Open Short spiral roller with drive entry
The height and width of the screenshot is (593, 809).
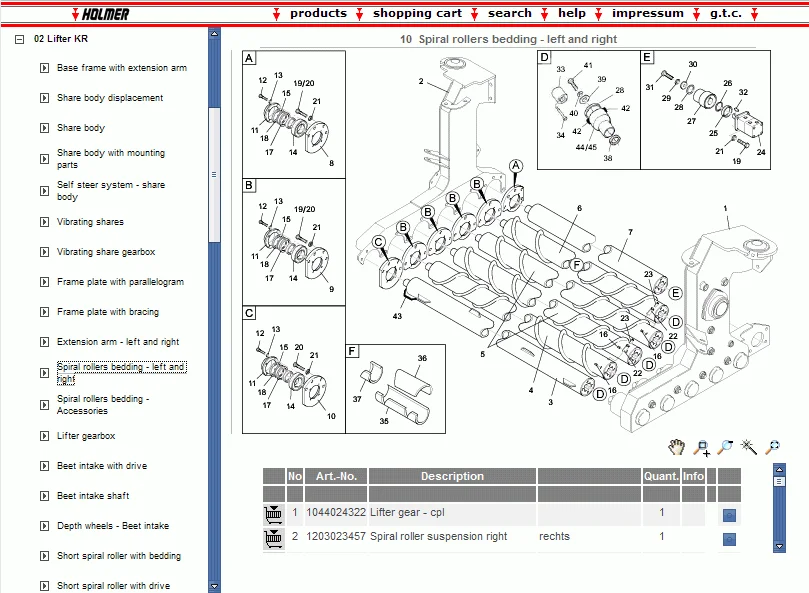pos(114,586)
